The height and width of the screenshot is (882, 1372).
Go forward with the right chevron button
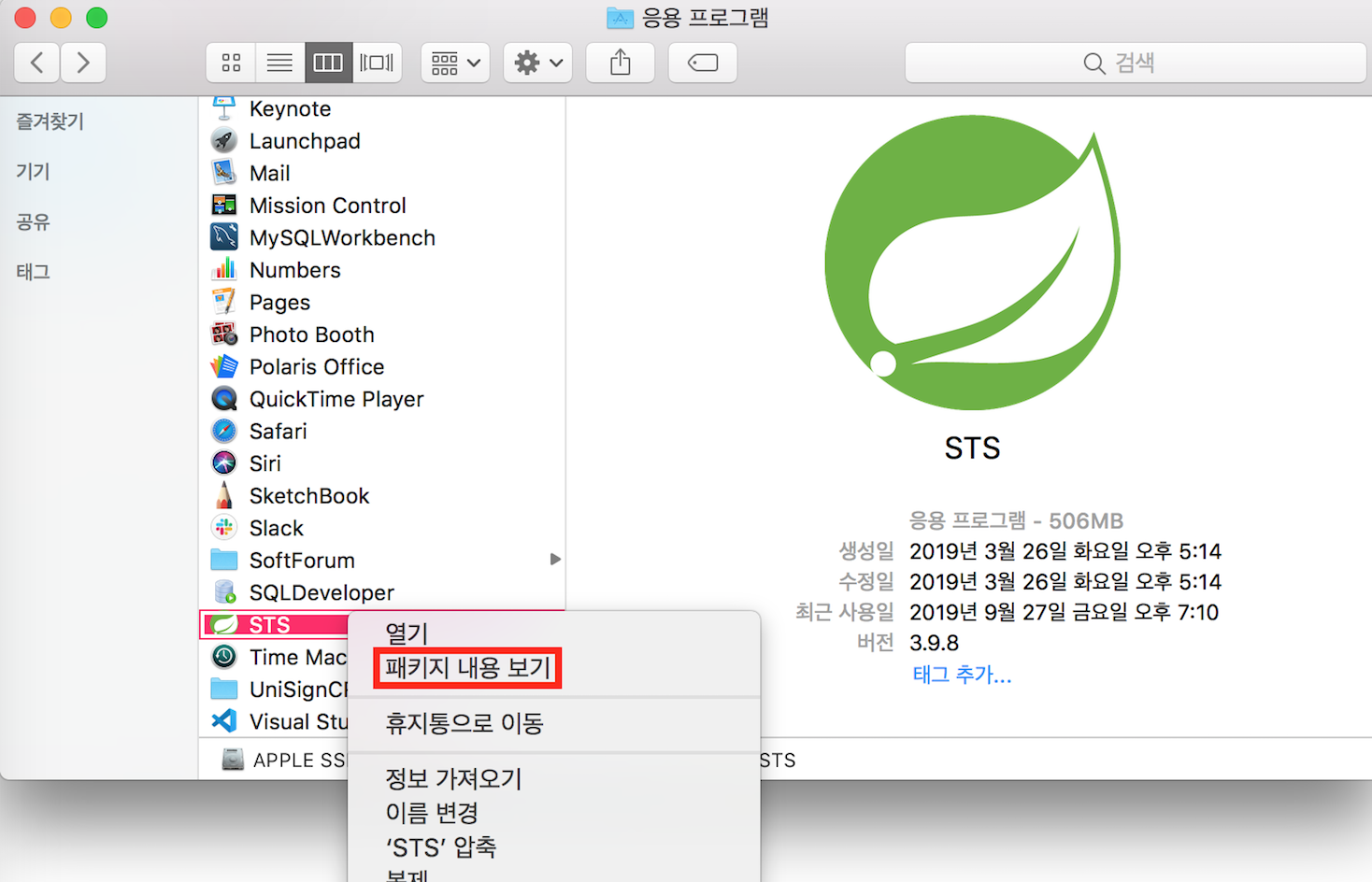83,63
